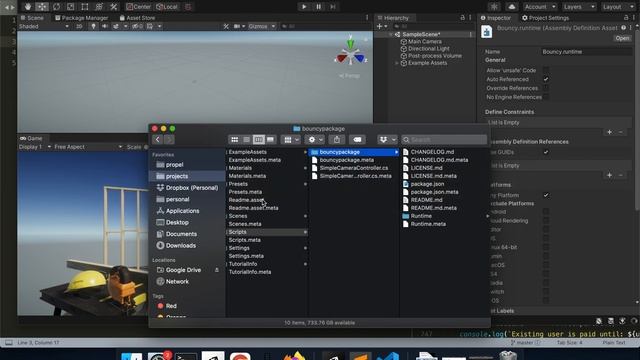Select the Rect transform tool
The height and width of the screenshot is (360, 640).
point(85,7)
